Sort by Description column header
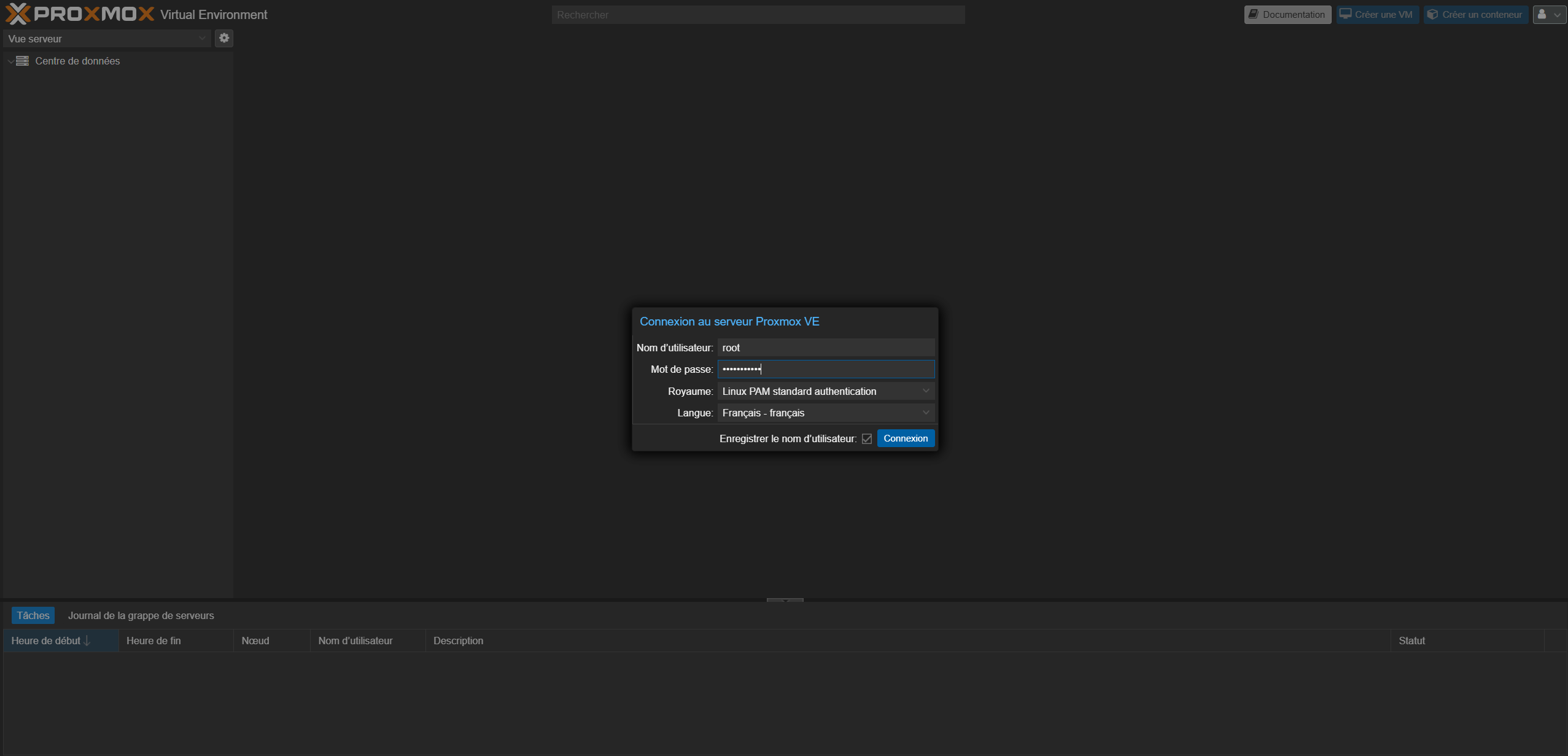Image resolution: width=1568 pixels, height=756 pixels. click(908, 641)
